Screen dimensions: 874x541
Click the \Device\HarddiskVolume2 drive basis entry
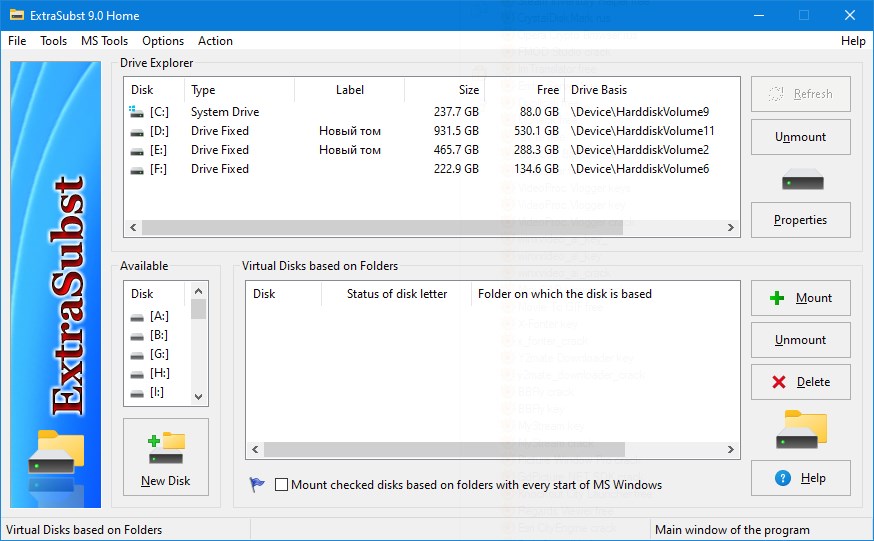(x=640, y=150)
